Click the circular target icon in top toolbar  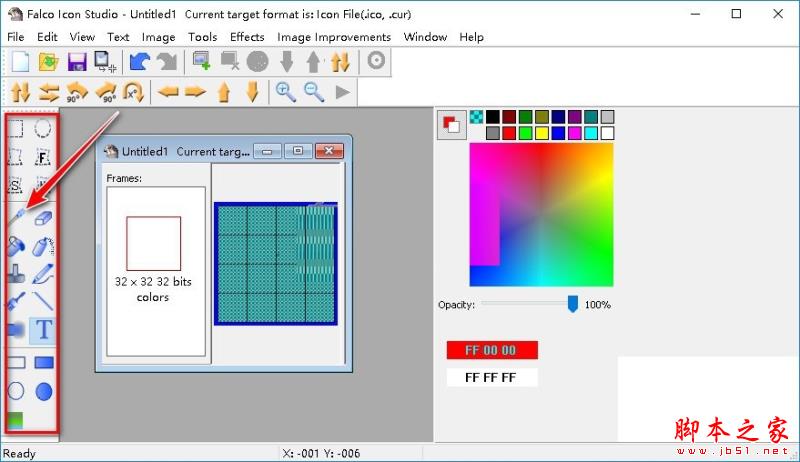(376, 61)
